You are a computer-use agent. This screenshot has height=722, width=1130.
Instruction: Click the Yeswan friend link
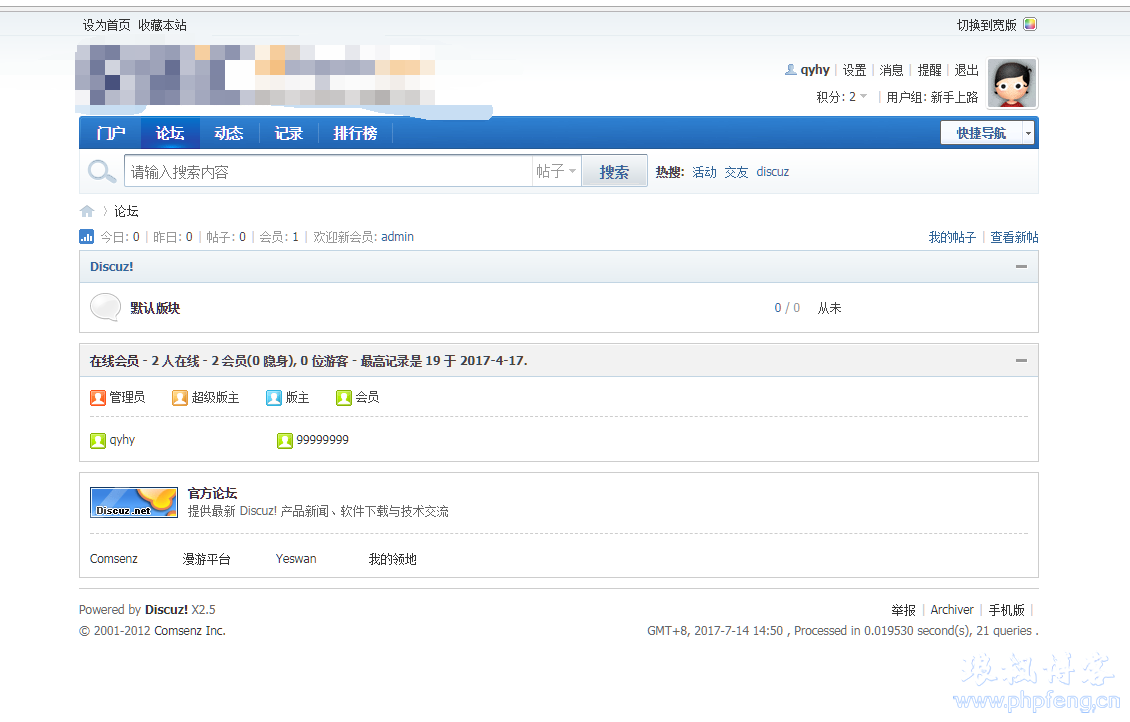point(296,558)
